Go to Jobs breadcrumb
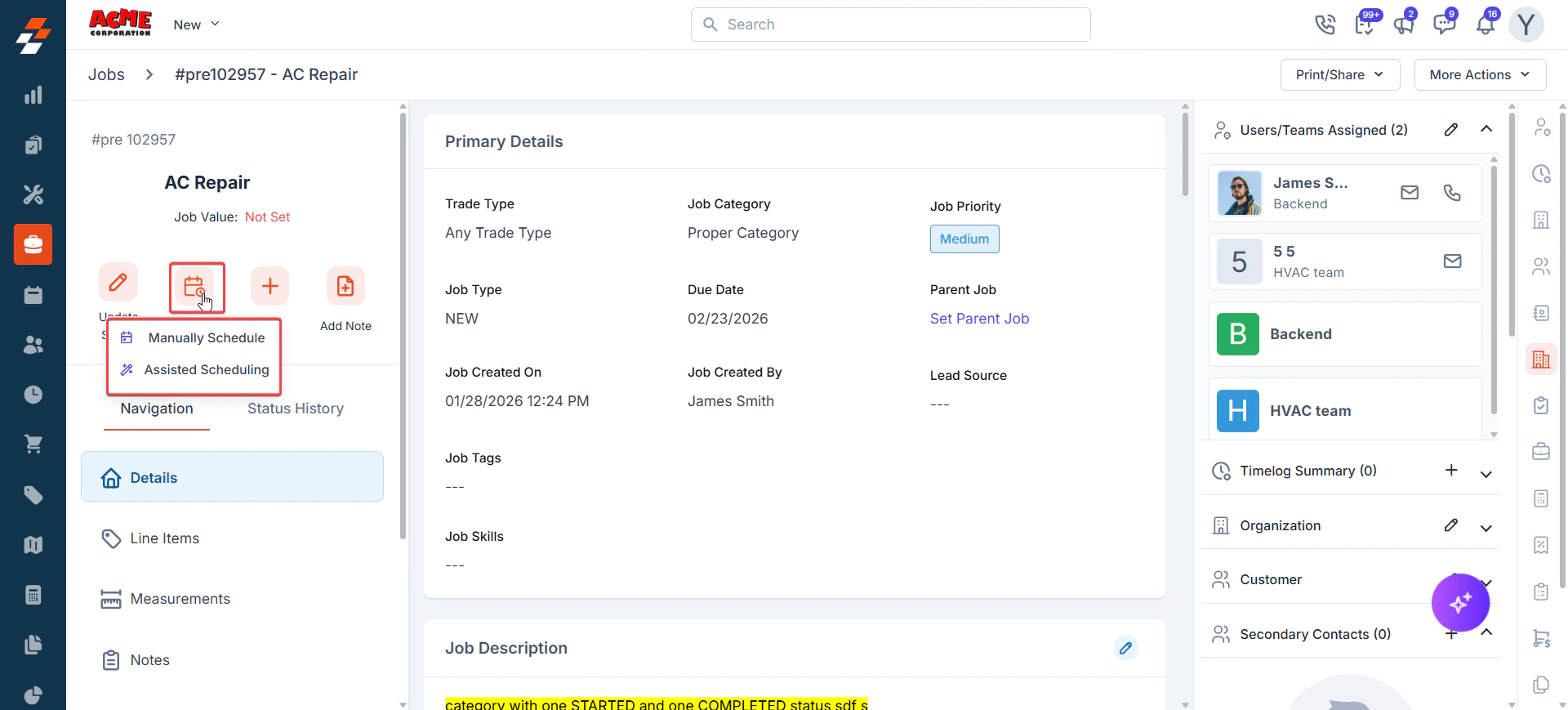 click(106, 74)
